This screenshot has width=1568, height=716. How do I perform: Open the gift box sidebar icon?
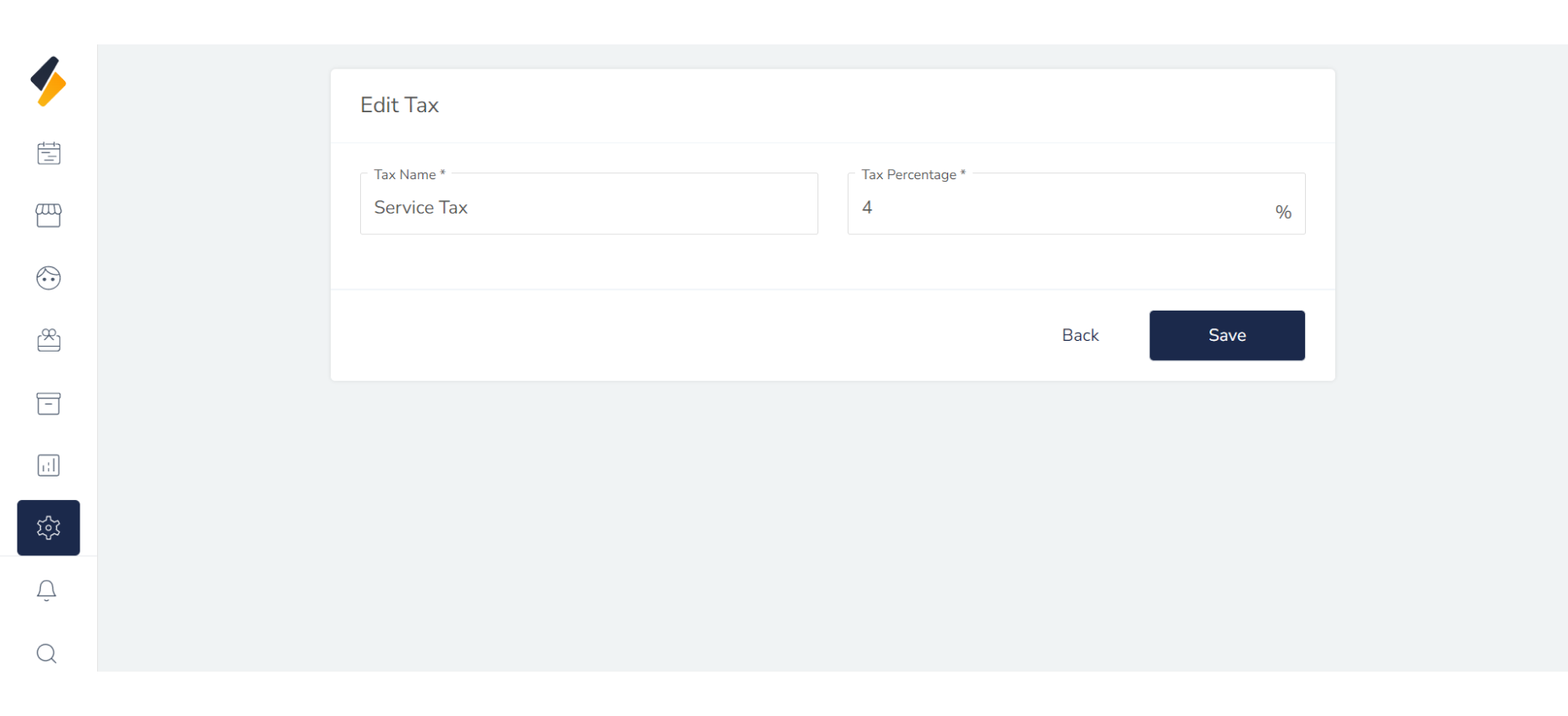coord(49,340)
